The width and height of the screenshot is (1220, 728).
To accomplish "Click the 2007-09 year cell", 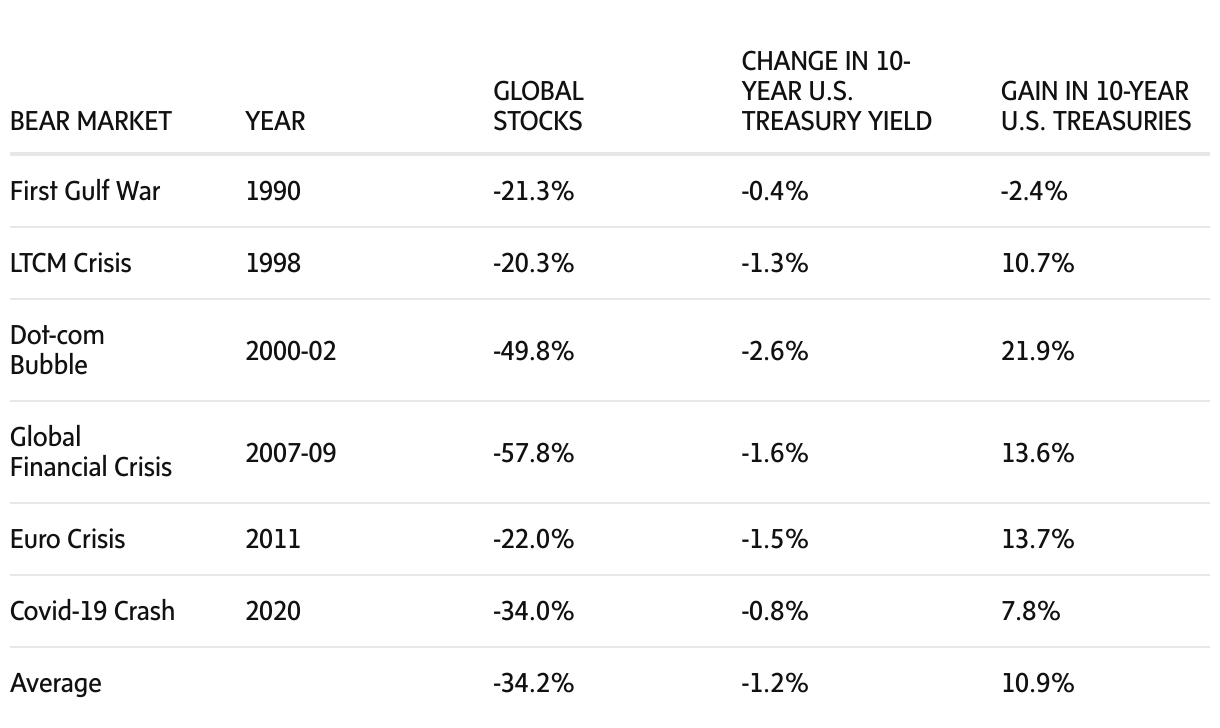I will (x=291, y=453).
